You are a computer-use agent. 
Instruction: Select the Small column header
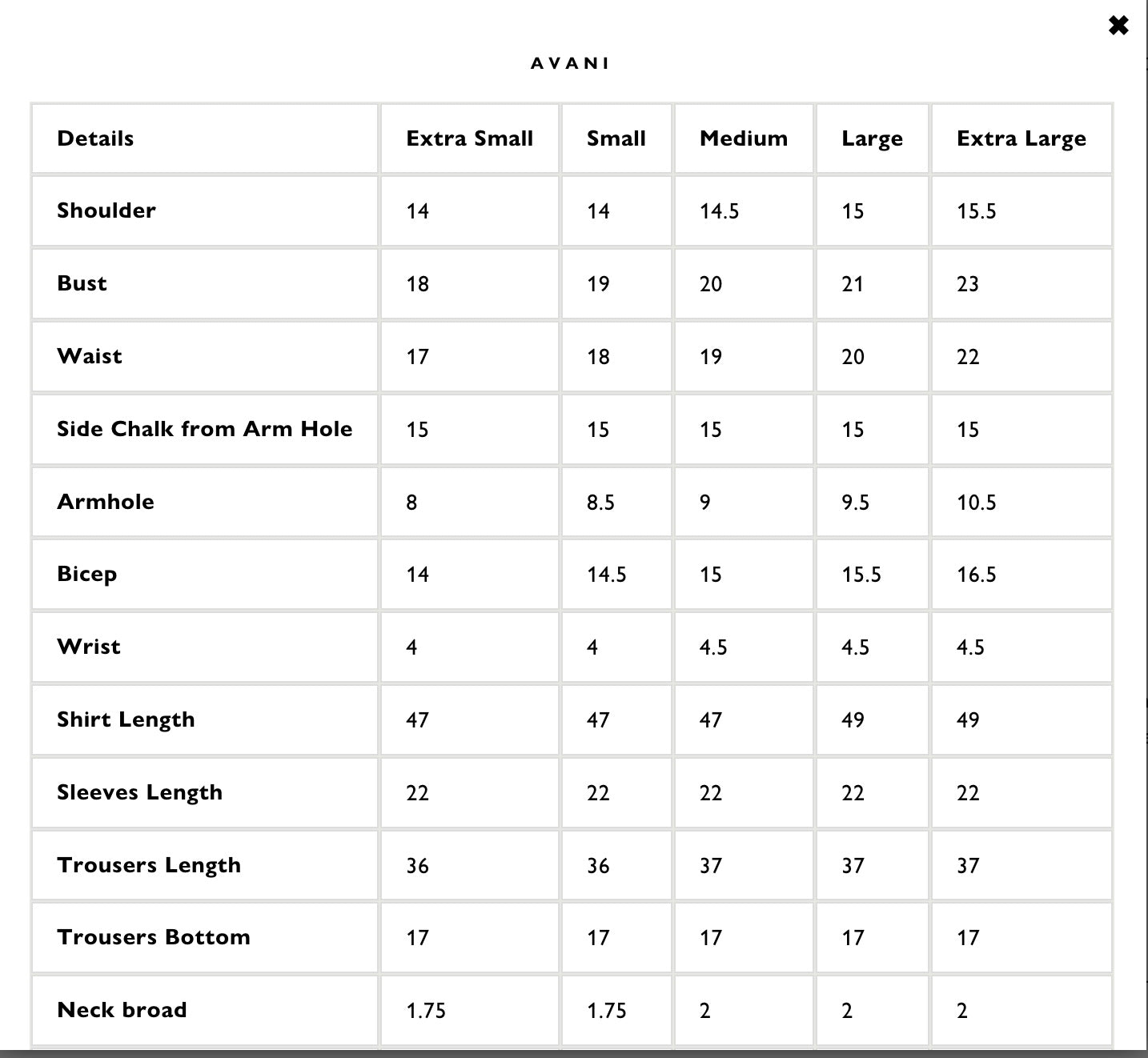click(616, 138)
